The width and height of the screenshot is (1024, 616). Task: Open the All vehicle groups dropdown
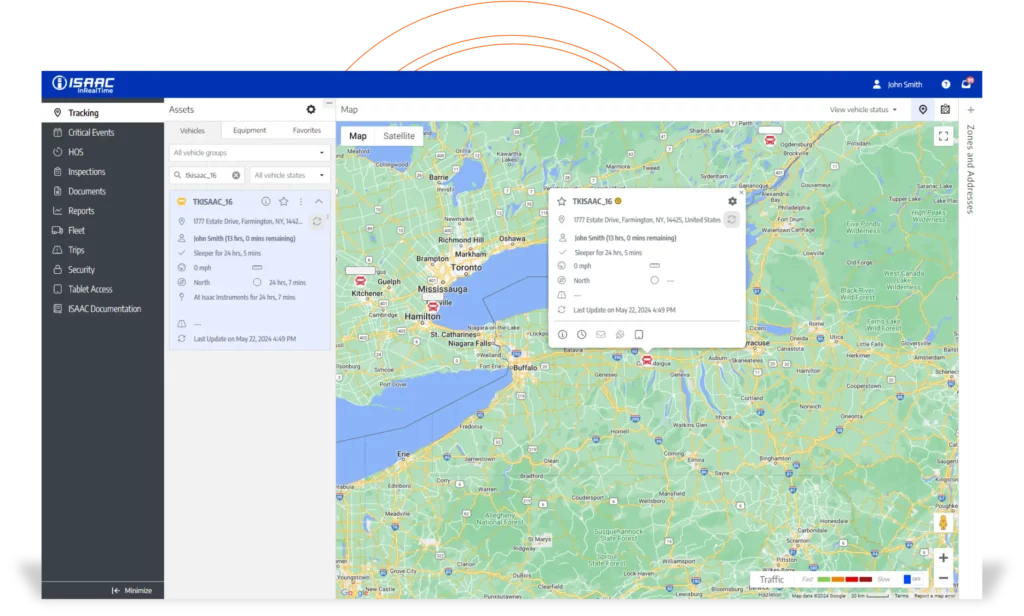click(x=249, y=153)
